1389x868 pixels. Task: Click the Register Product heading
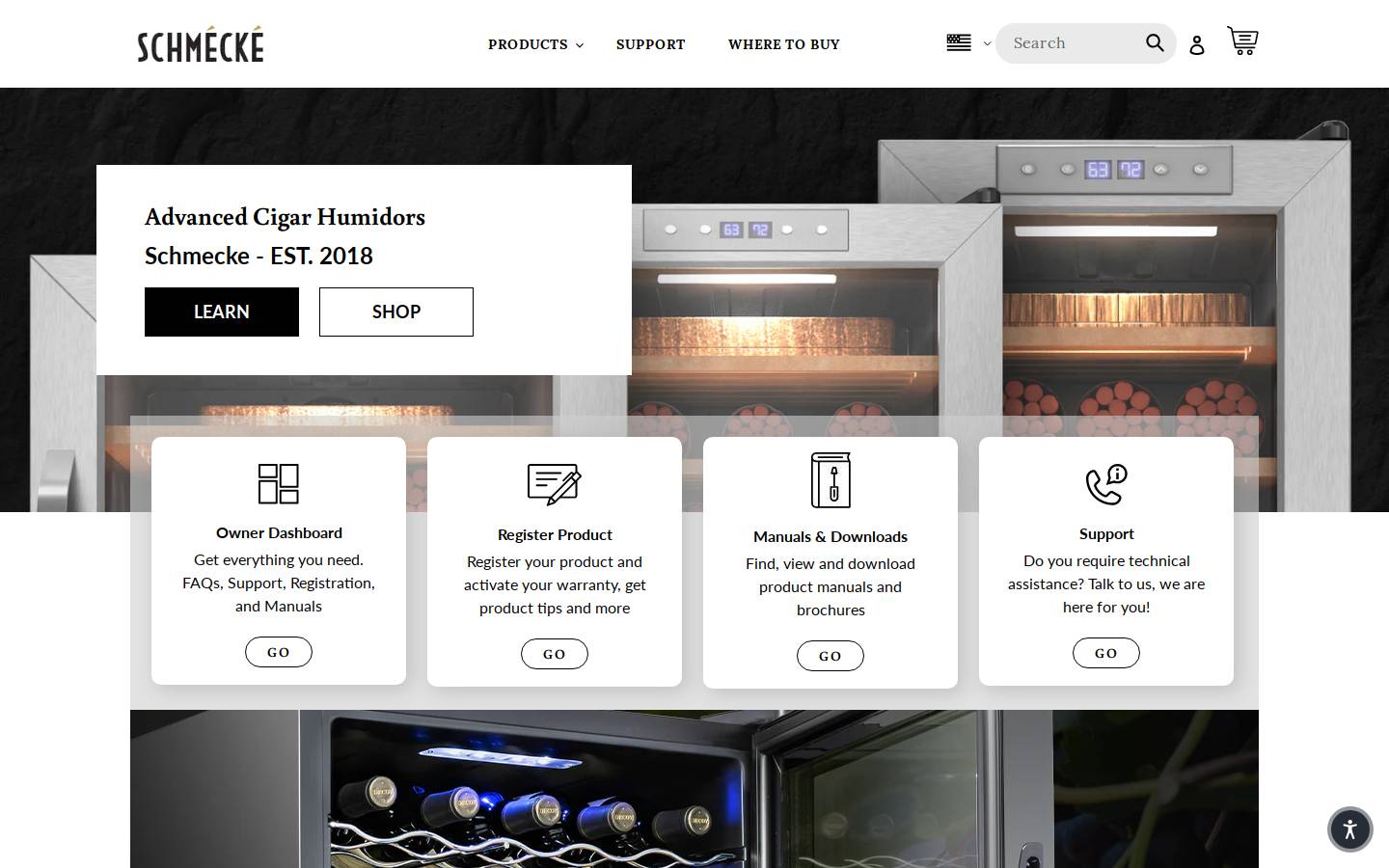coord(555,535)
